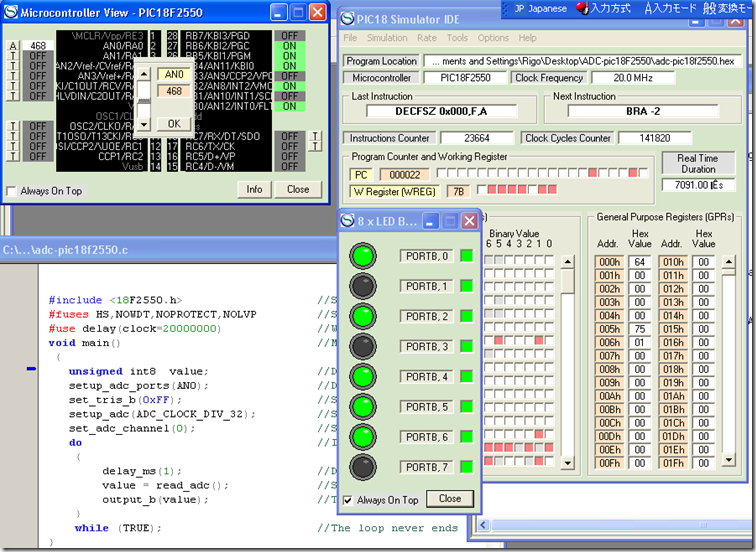Click the down arrow of analog value slider
Image resolution: width=756 pixels, height=552 pixels.
[144, 123]
